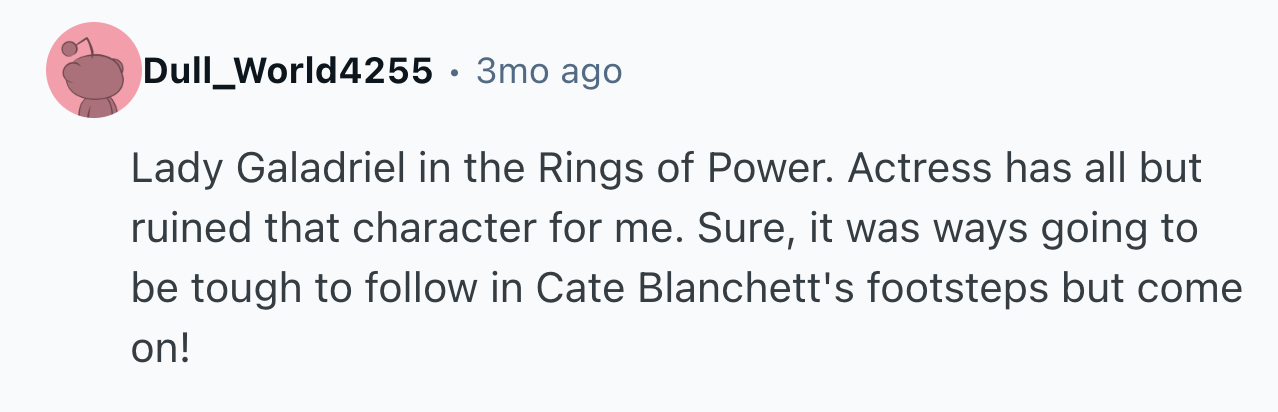Click the dot separator before timestamp
The image size is (1278, 412).
455,72
